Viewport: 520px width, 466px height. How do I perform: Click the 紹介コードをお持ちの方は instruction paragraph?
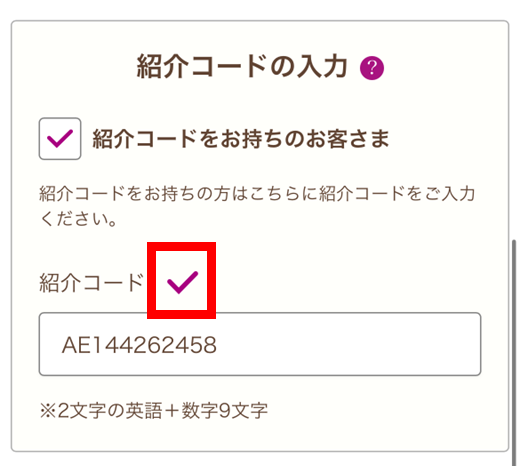coord(257,206)
